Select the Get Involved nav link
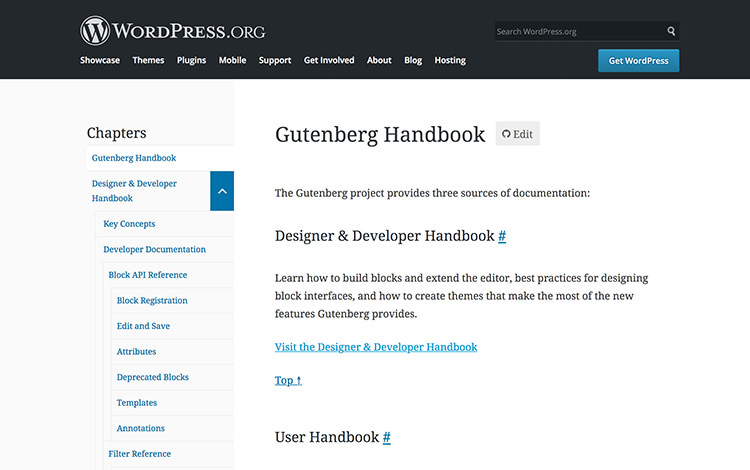 [x=329, y=60]
